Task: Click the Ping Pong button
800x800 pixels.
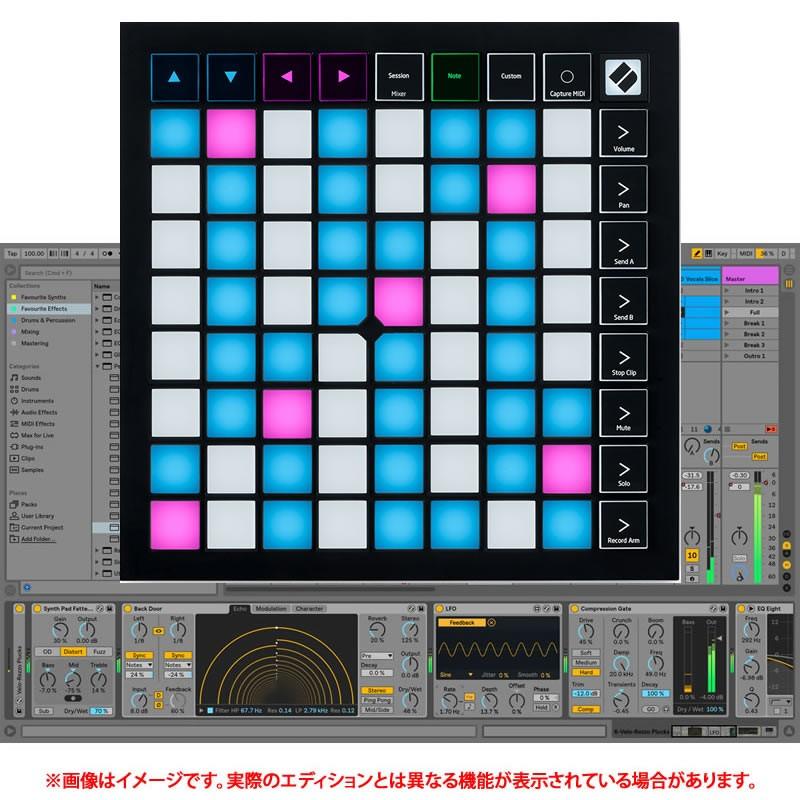Action: pyautogui.click(x=376, y=700)
